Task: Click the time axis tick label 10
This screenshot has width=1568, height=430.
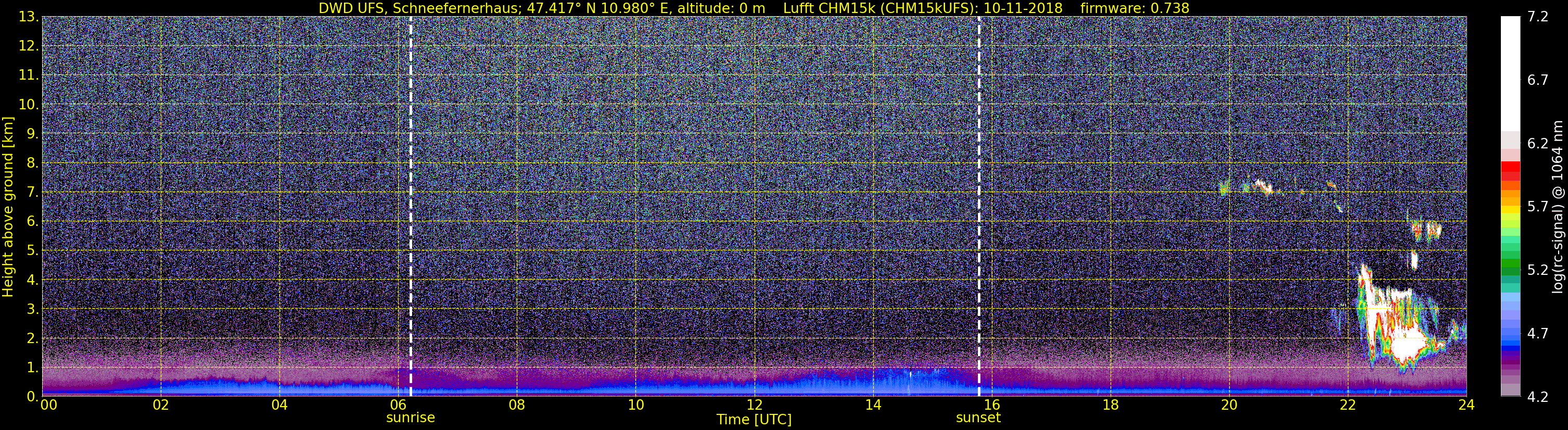Action: click(x=635, y=405)
